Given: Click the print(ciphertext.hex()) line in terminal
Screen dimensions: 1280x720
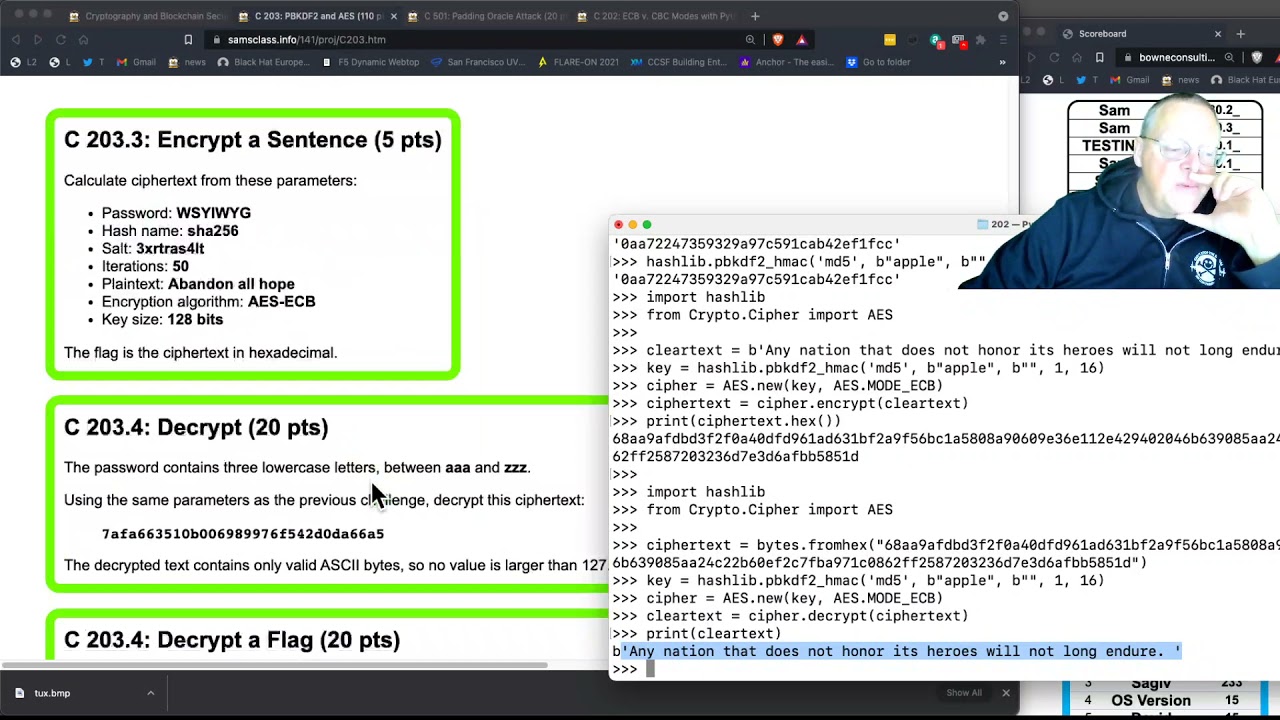Looking at the screenshot, I should pyautogui.click(x=744, y=421).
